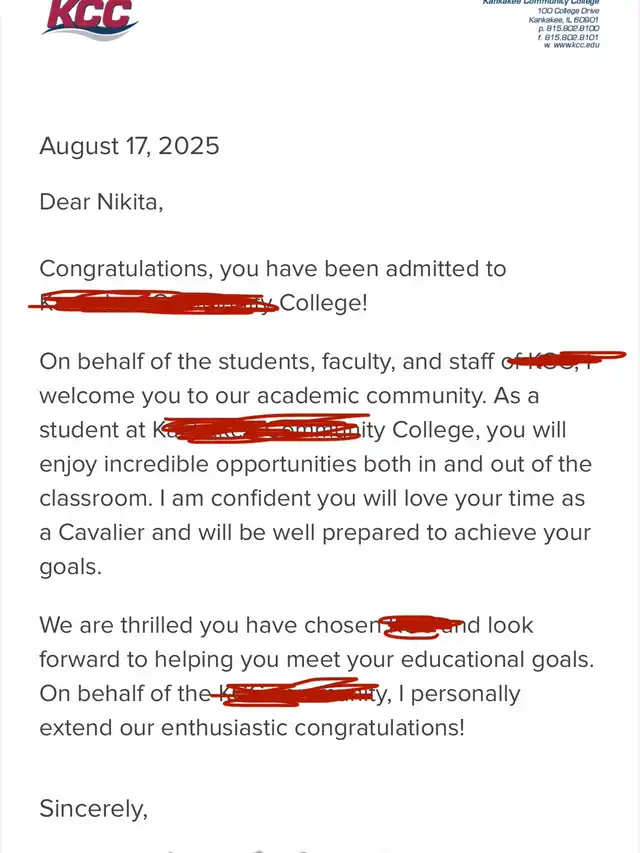This screenshot has height=853, width=640.
Task: Click the fax number 815.802.8101
Action: tap(570, 38)
